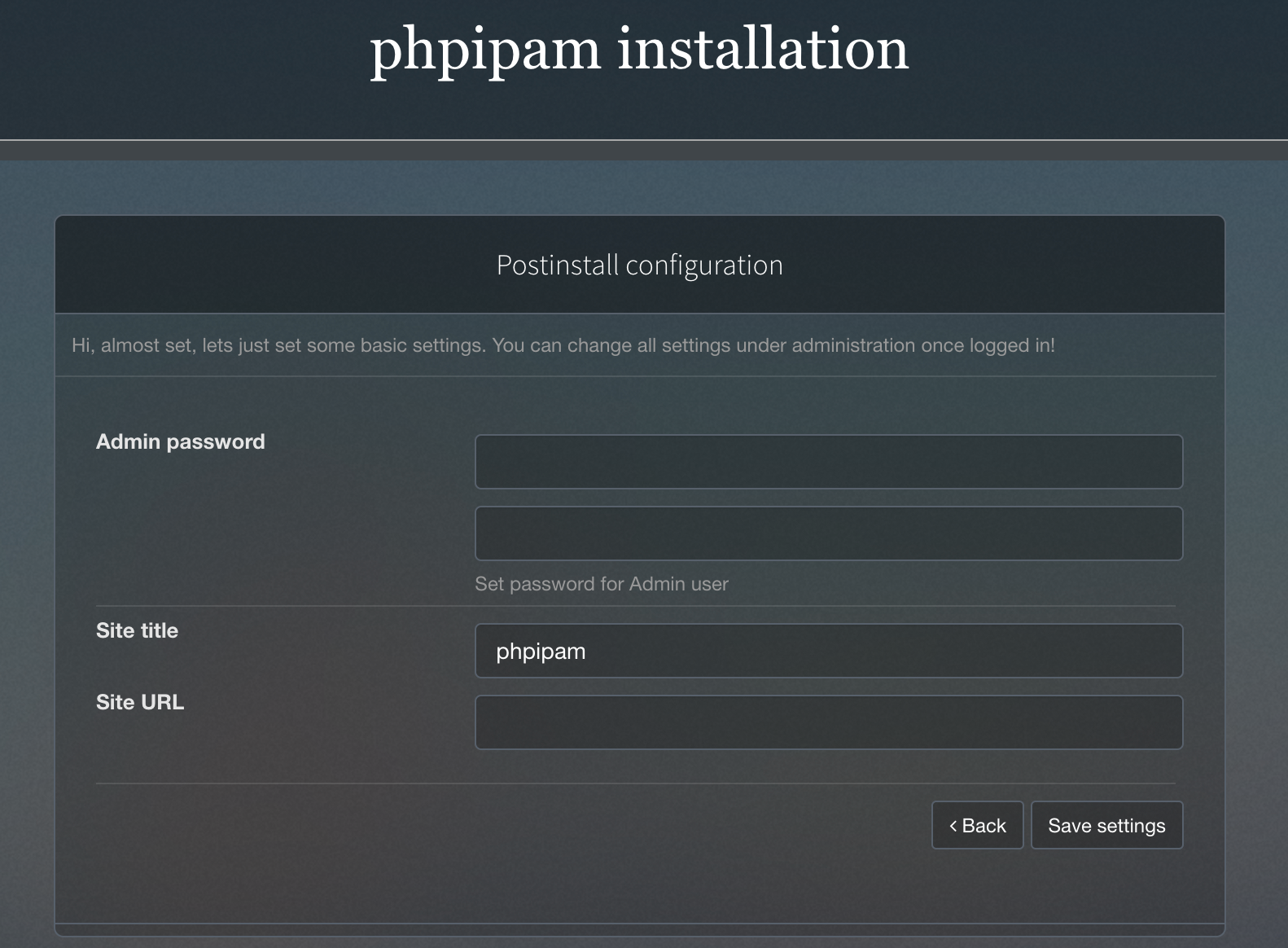The height and width of the screenshot is (948, 1288).
Task: Click the empty Site URL input field
Action: [829, 722]
